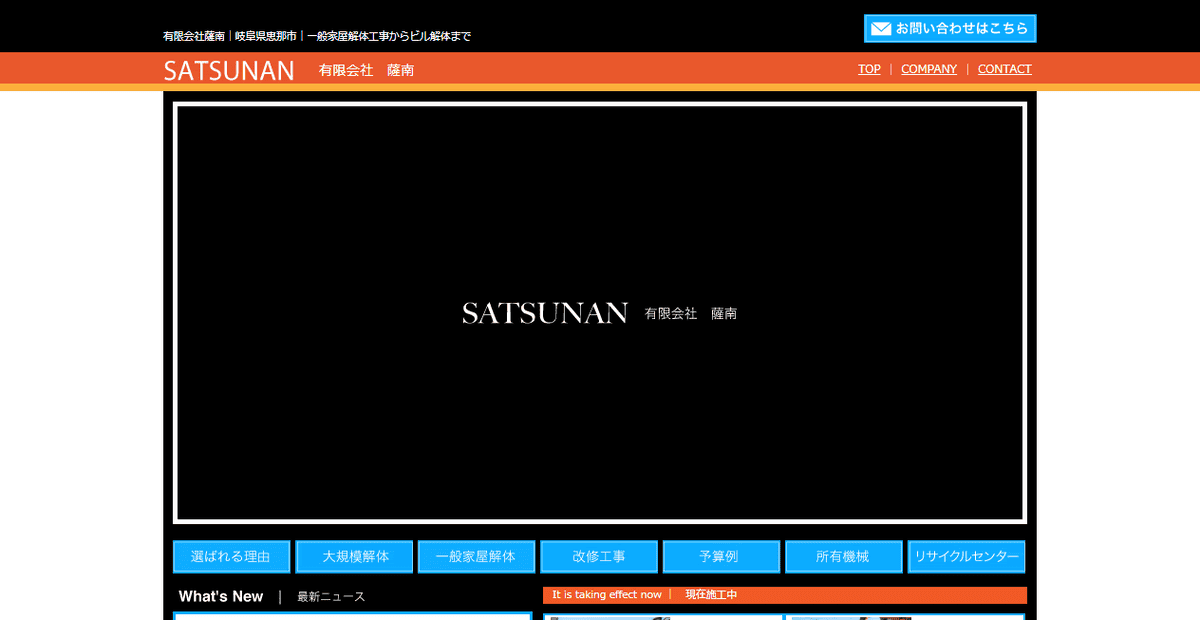The height and width of the screenshot is (620, 1200).
Task: Open the リサイクルセンター page
Action: pyautogui.click(x=966, y=556)
